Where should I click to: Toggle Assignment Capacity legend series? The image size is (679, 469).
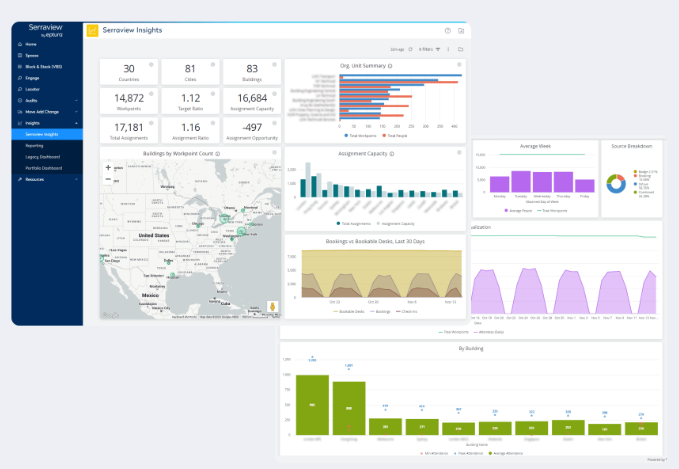[x=395, y=224]
